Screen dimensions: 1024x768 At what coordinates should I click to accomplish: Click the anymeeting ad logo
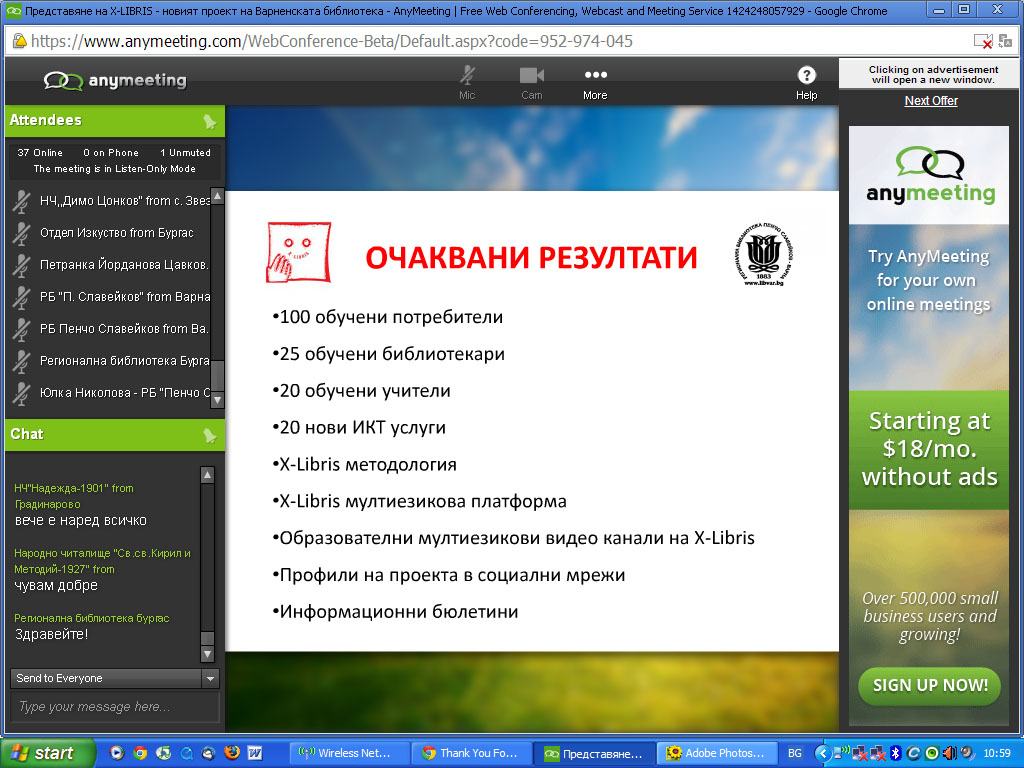click(930, 175)
